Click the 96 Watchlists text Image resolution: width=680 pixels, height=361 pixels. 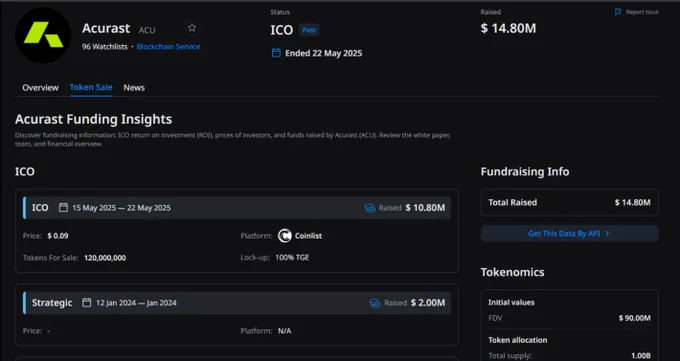point(105,46)
